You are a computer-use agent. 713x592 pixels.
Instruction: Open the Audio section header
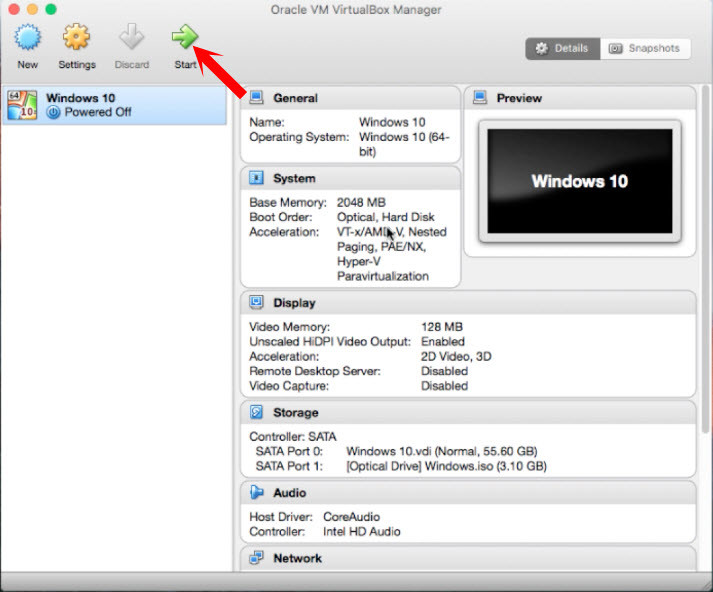(x=468, y=492)
